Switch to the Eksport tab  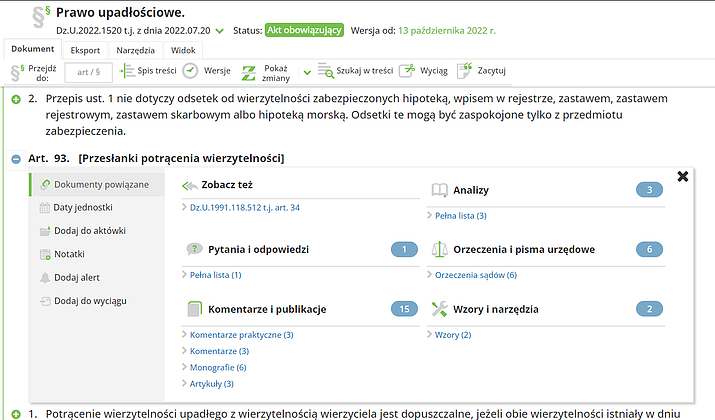coord(85,49)
